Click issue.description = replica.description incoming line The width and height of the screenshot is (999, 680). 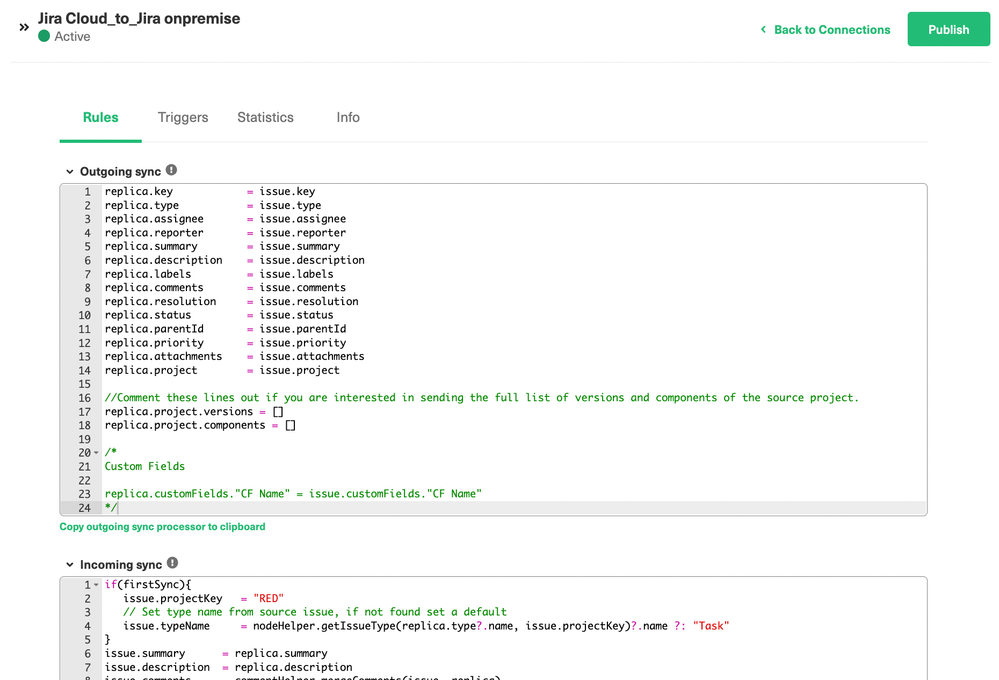[x=228, y=667]
